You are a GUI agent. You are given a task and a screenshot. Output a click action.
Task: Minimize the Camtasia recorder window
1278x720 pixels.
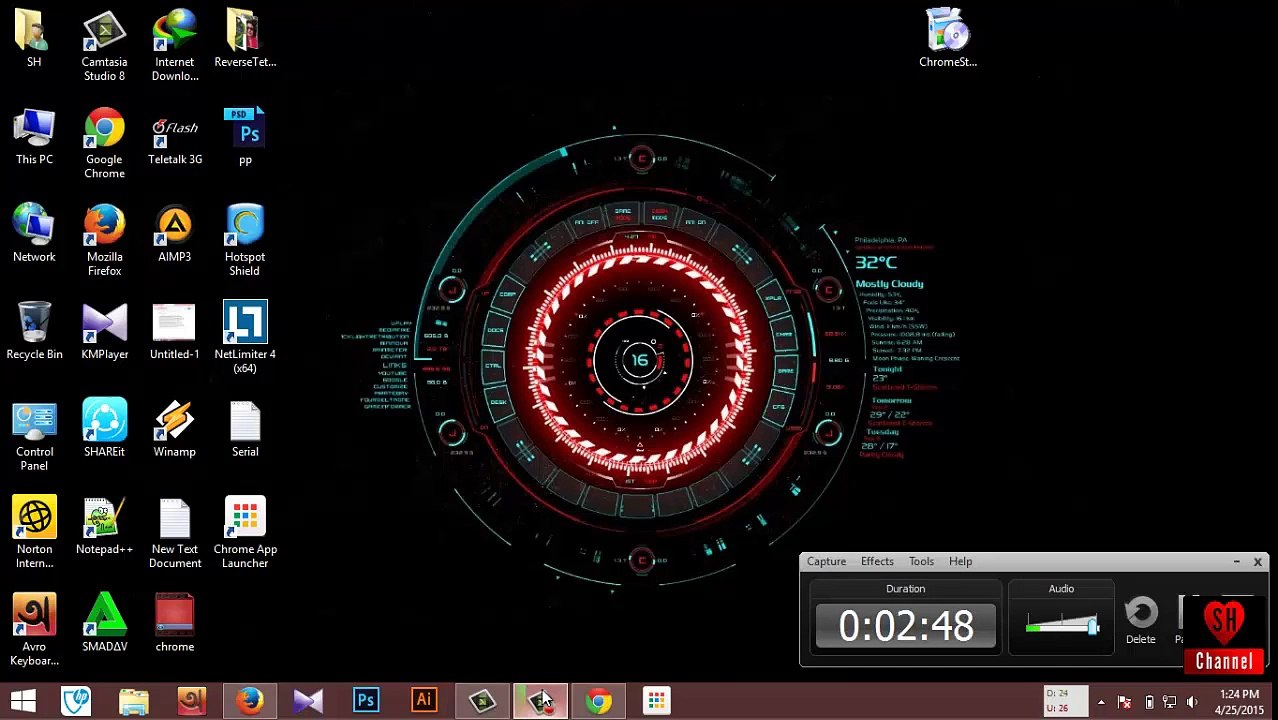[1237, 562]
